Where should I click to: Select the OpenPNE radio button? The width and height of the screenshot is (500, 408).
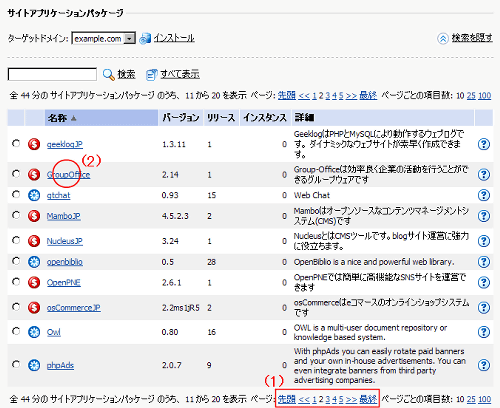coord(16,282)
